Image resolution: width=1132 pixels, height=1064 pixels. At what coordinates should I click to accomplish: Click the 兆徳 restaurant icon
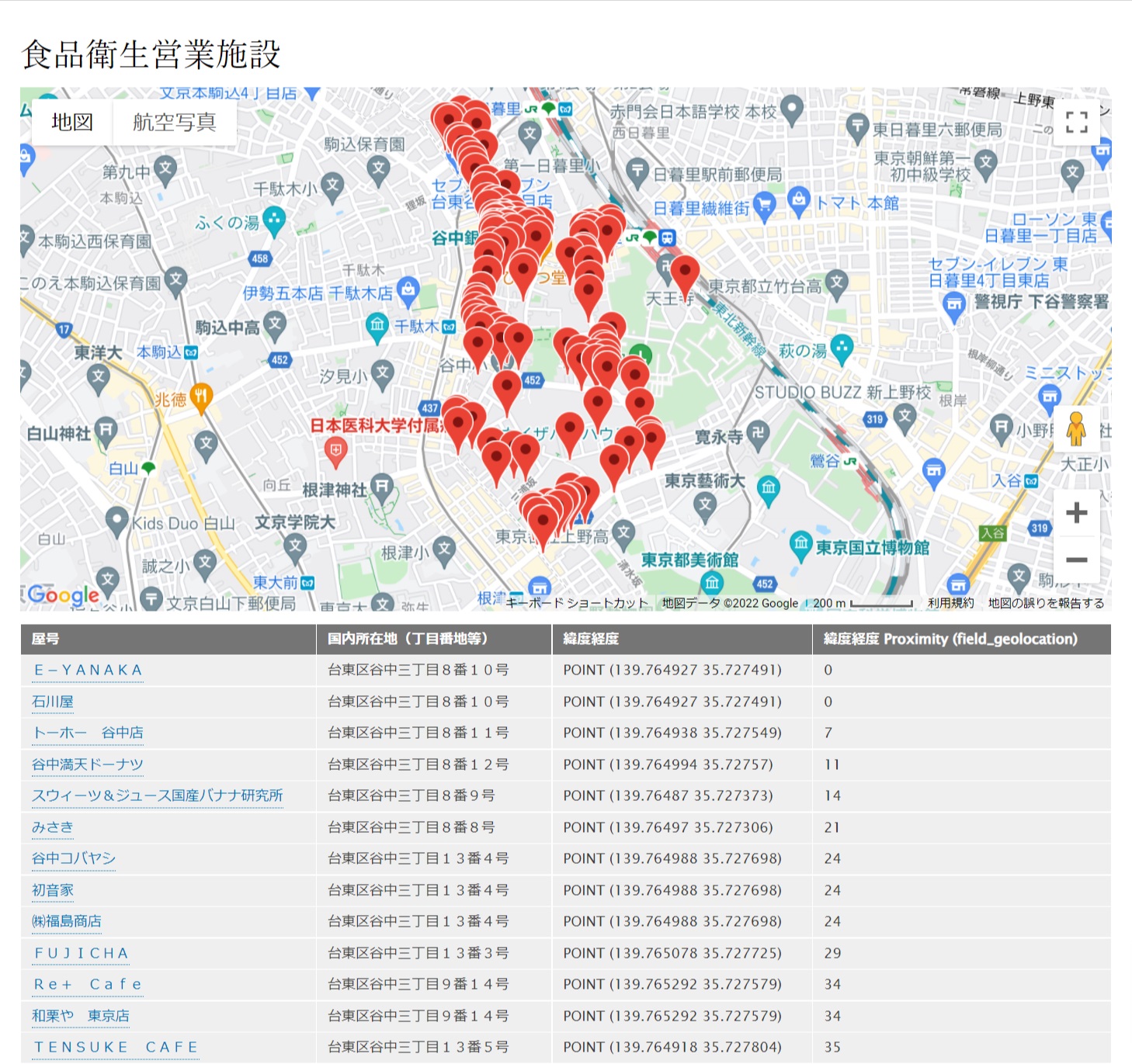(x=201, y=397)
